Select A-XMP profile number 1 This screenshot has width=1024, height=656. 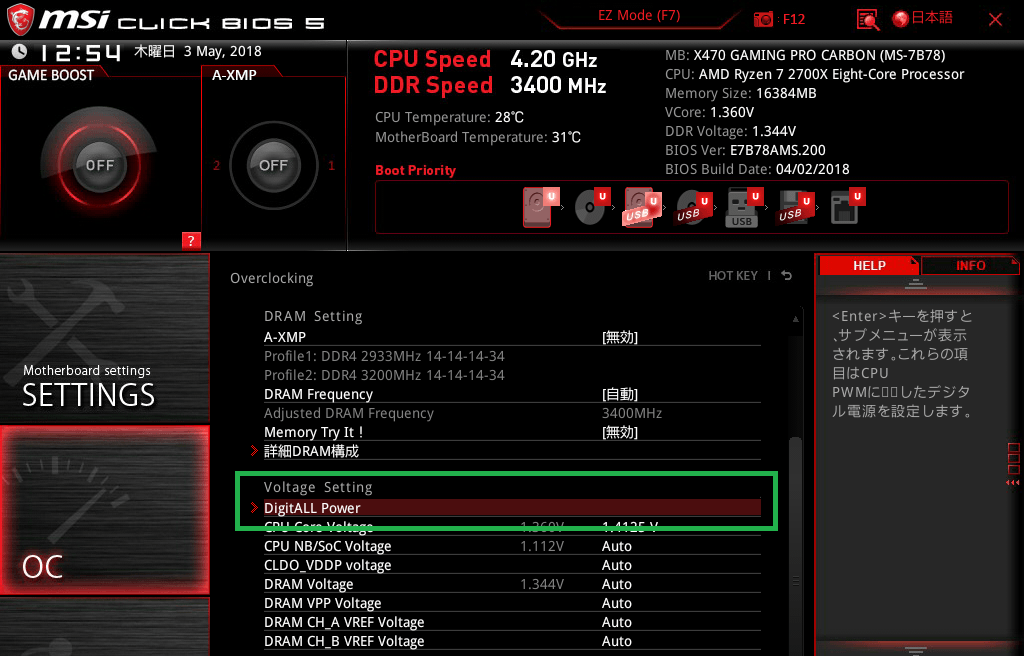point(331,166)
